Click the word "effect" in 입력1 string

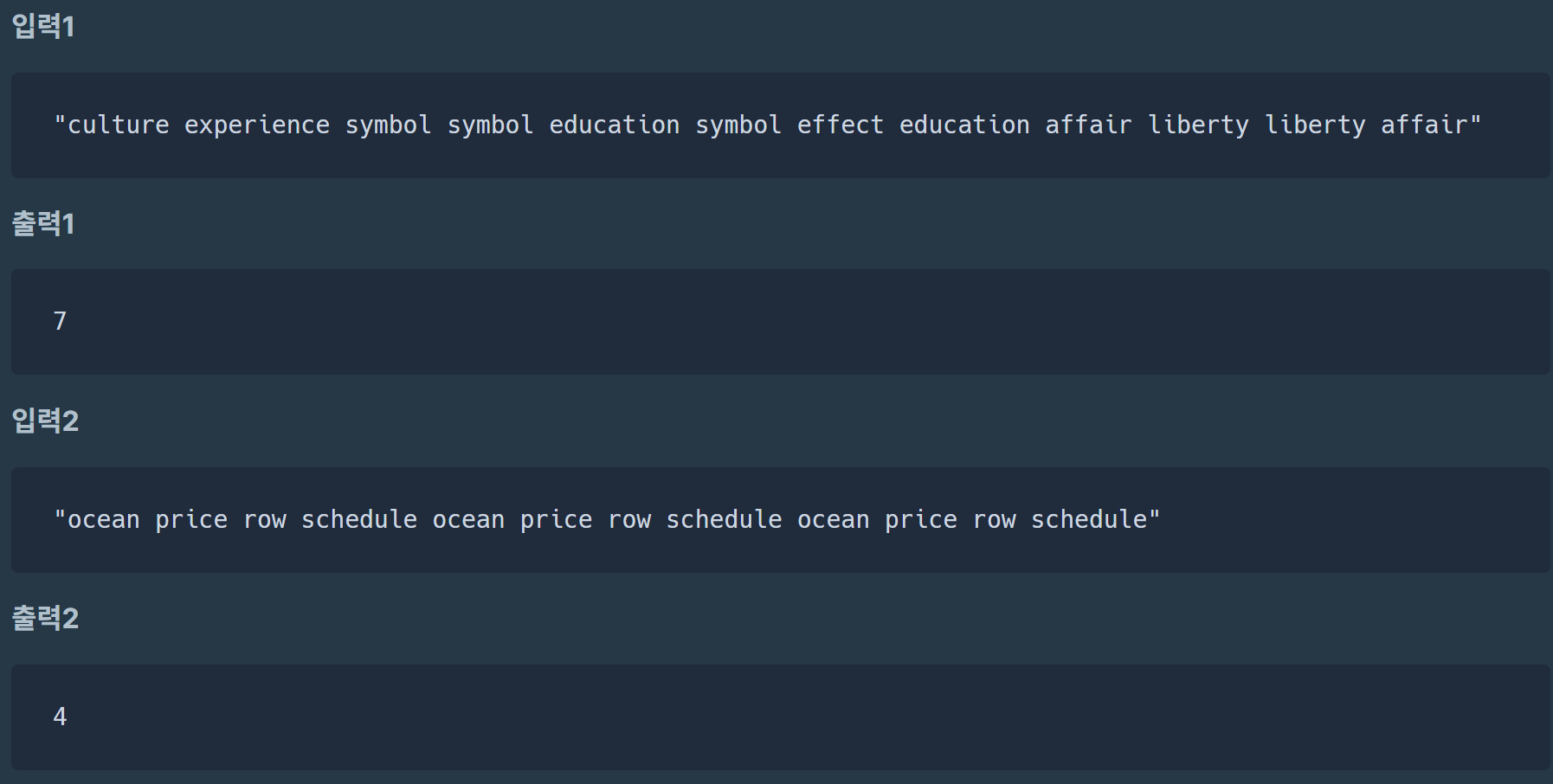point(841,125)
